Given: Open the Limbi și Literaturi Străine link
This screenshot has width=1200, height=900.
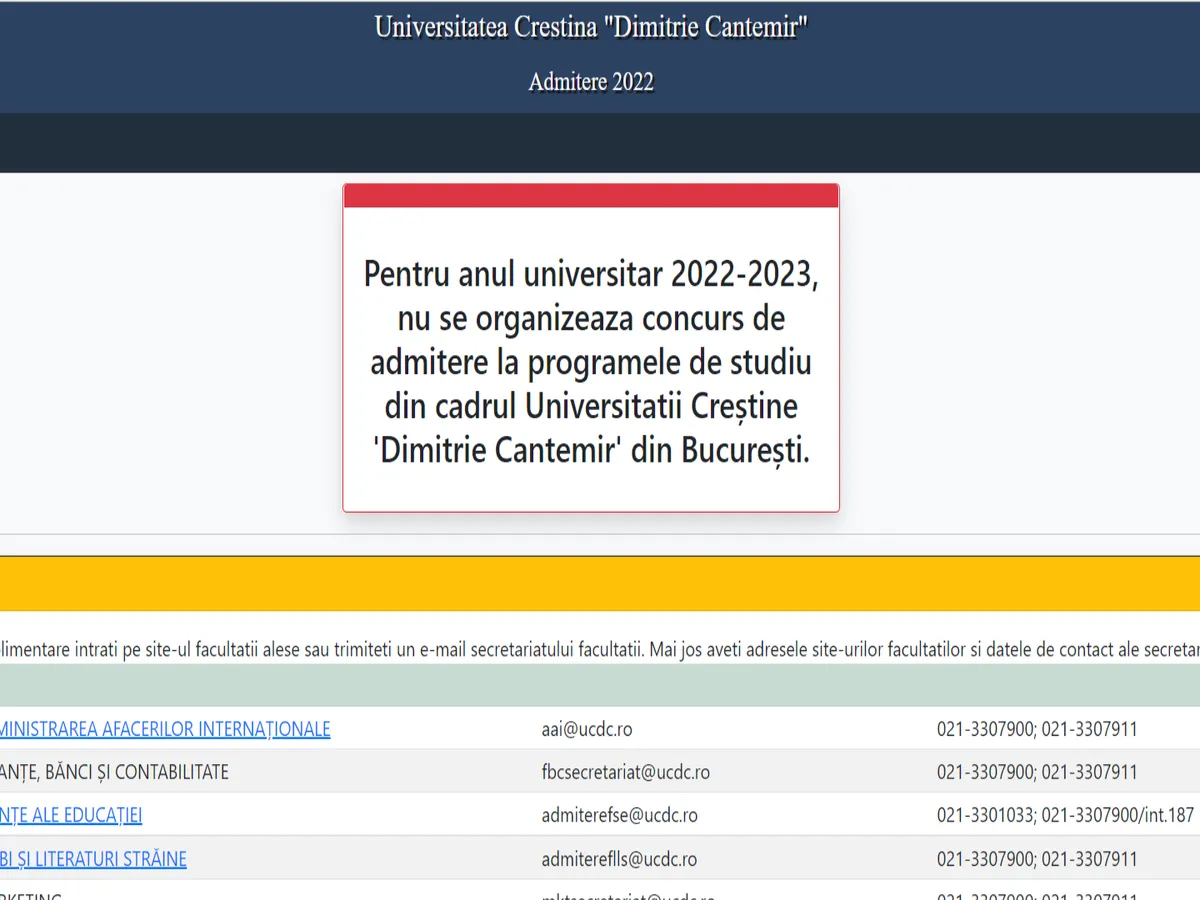Looking at the screenshot, I should pos(93,859).
